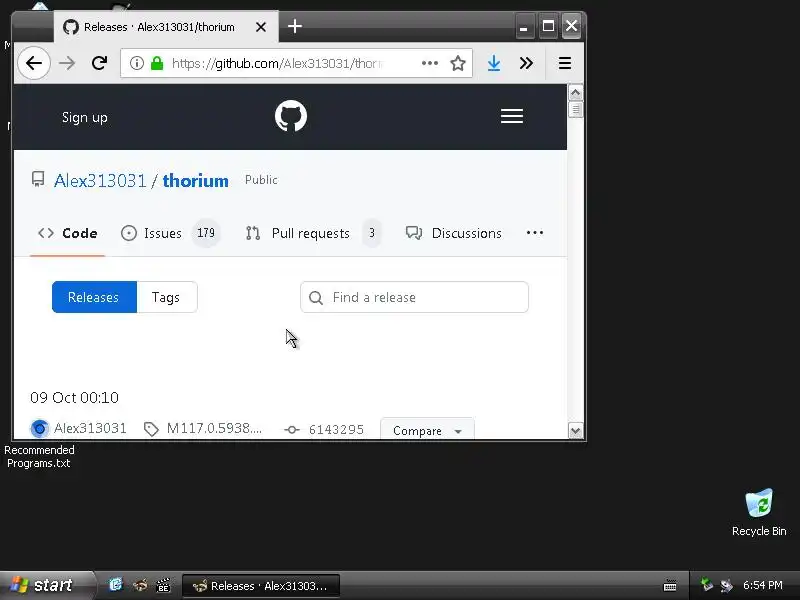Click the 6:54 PM system clock

[x=762, y=585]
